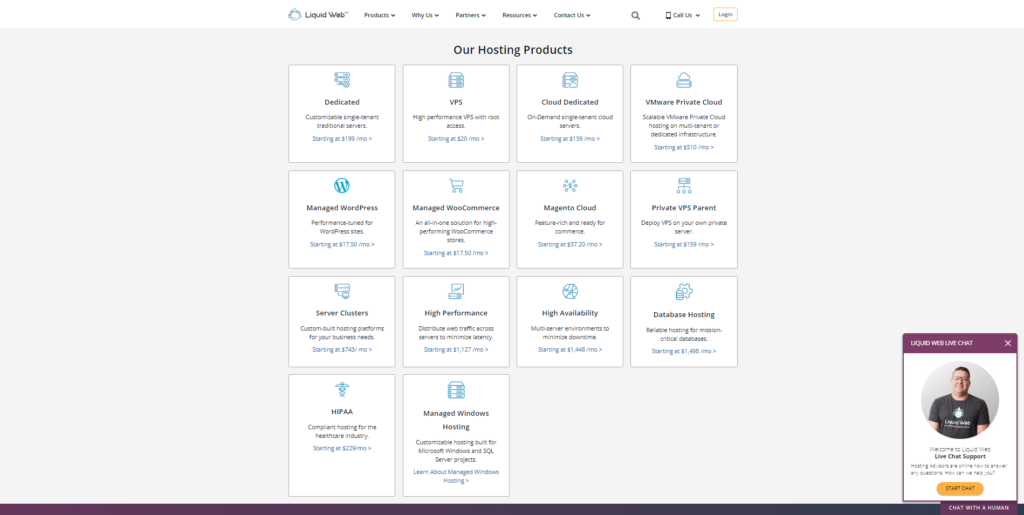Screen dimensions: 1024x515
Task: Click the Dedicated card title
Action: (x=342, y=102)
